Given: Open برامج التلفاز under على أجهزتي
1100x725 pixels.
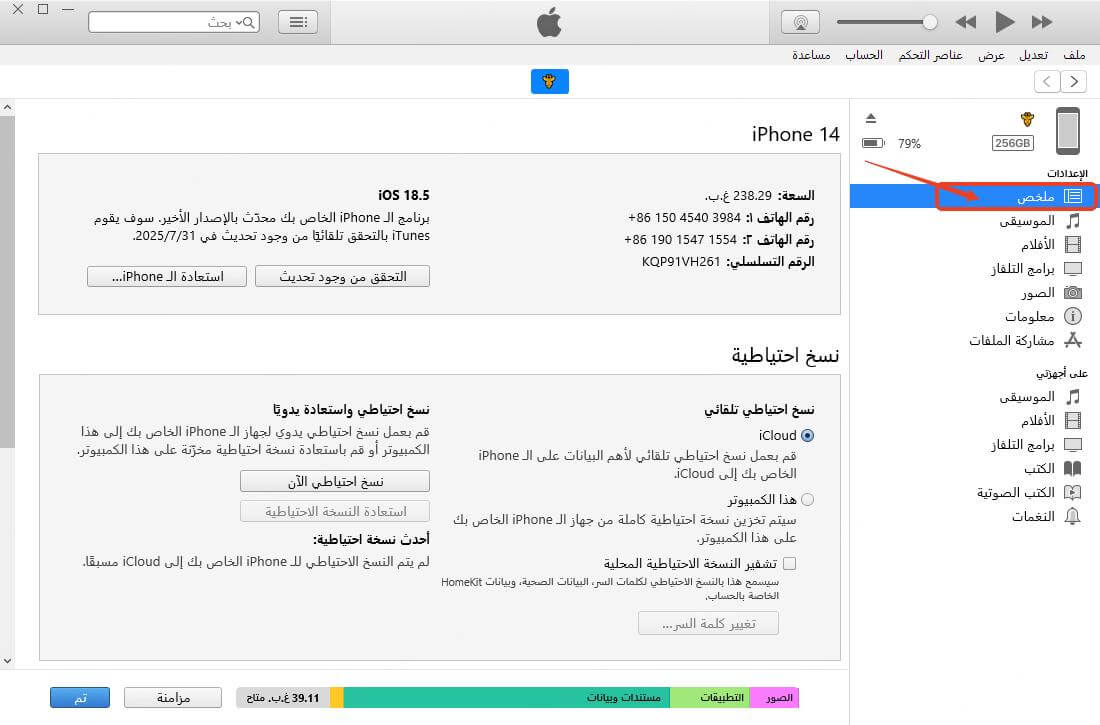Looking at the screenshot, I should click(x=1035, y=445).
